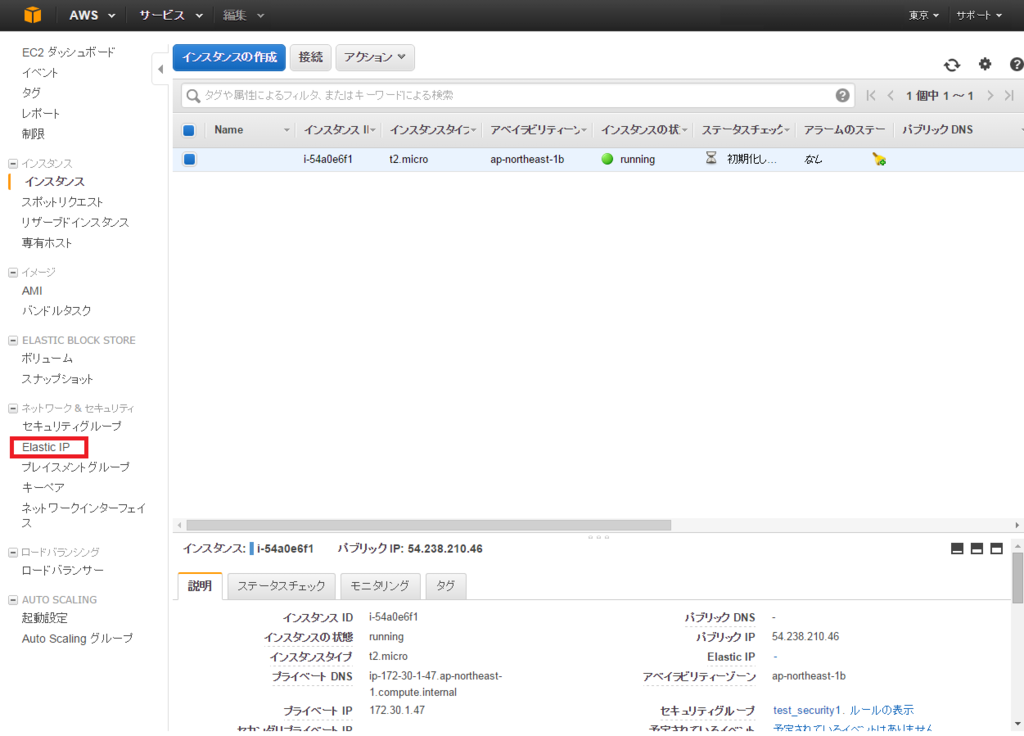The width and height of the screenshot is (1024, 736).
Task: Go to first page of instance results
Action: (x=871, y=95)
